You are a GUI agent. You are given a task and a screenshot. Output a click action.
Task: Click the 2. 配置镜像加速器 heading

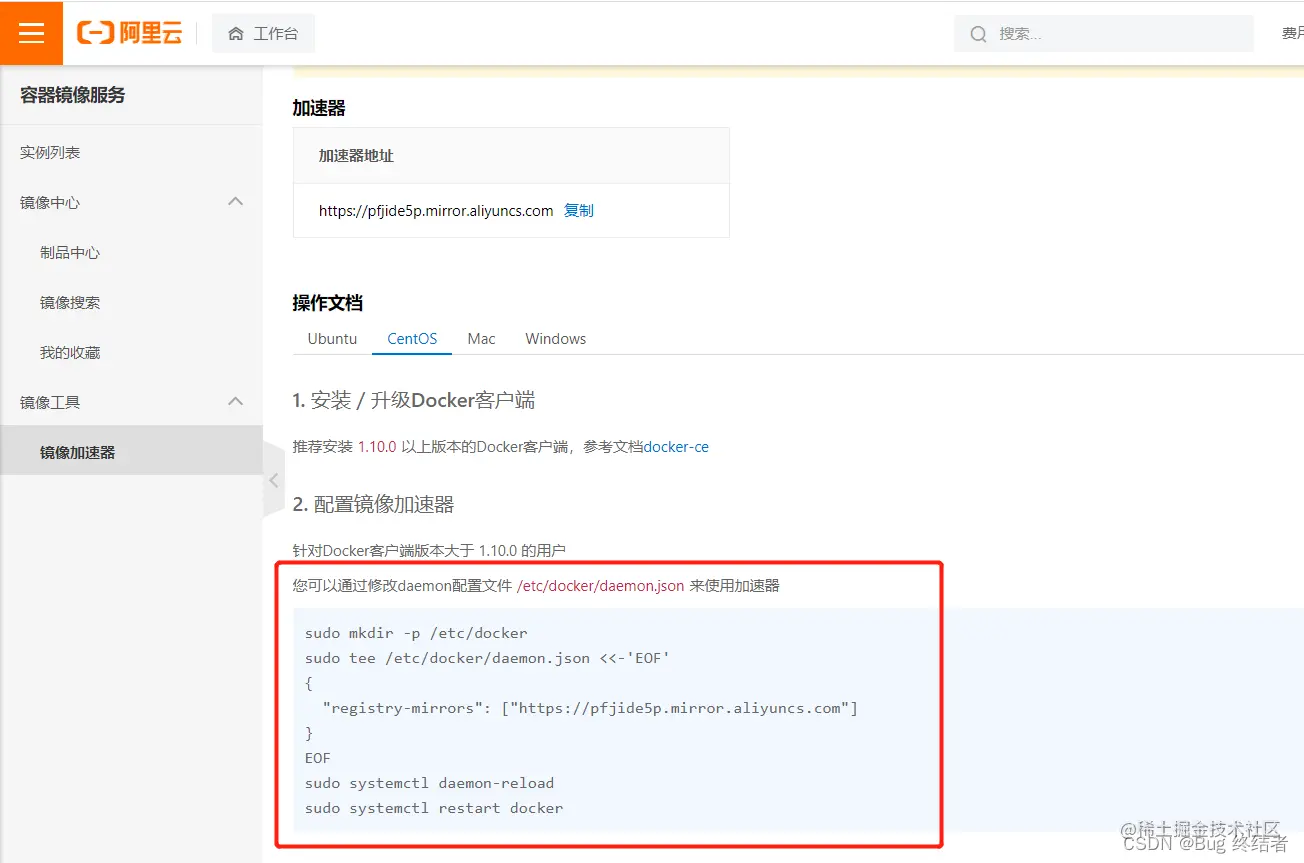[373, 504]
